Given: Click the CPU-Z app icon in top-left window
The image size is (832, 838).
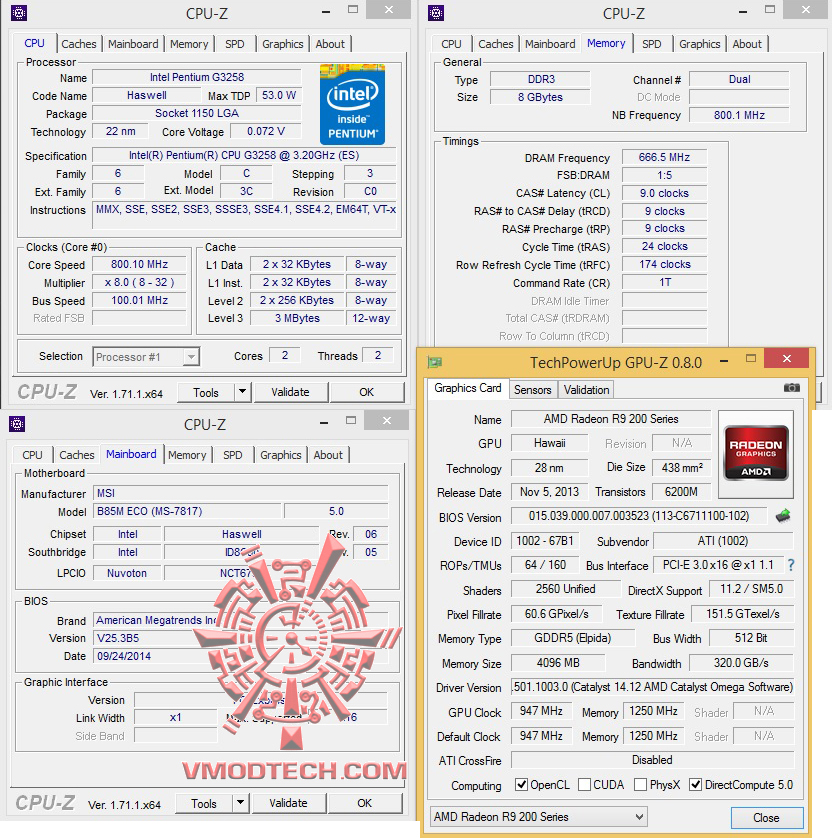Looking at the screenshot, I should pos(19,13).
